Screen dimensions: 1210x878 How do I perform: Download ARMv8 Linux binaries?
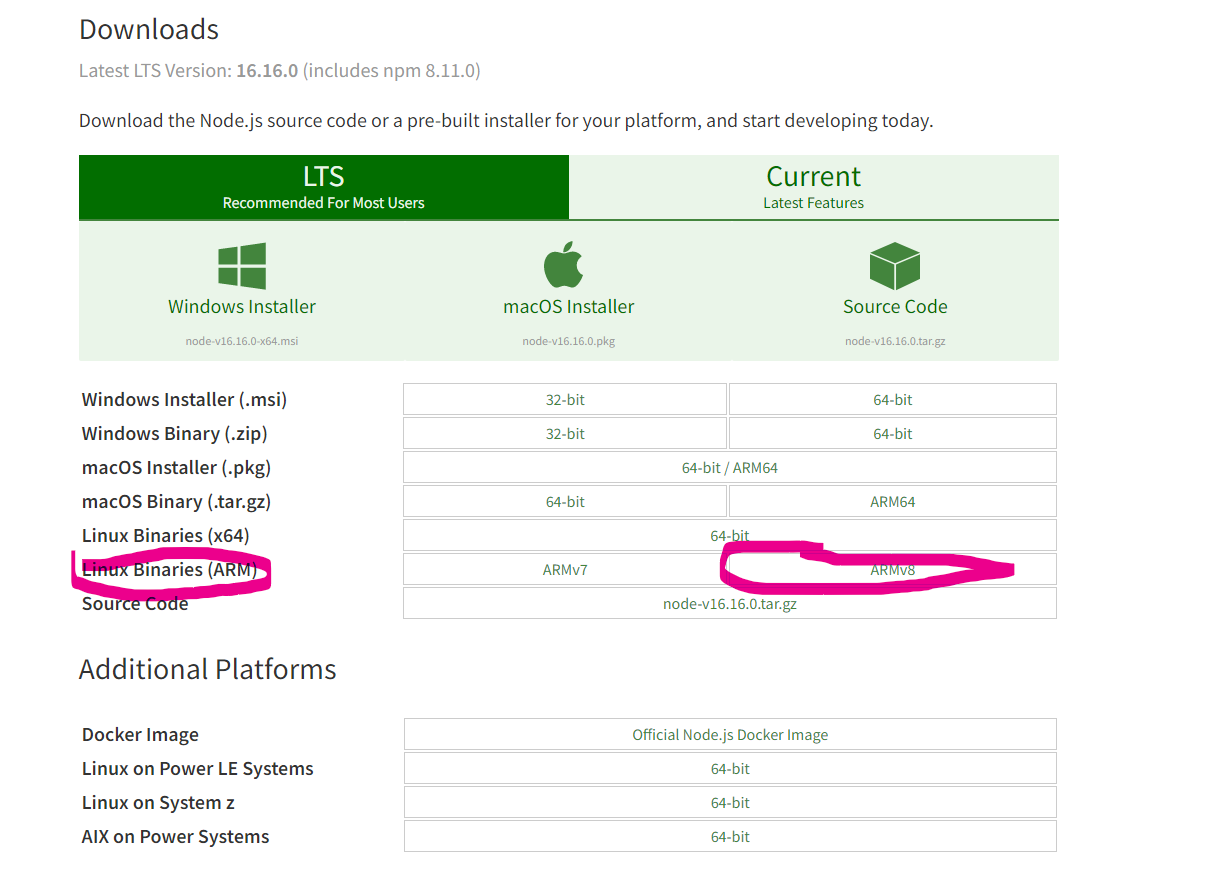coord(893,570)
